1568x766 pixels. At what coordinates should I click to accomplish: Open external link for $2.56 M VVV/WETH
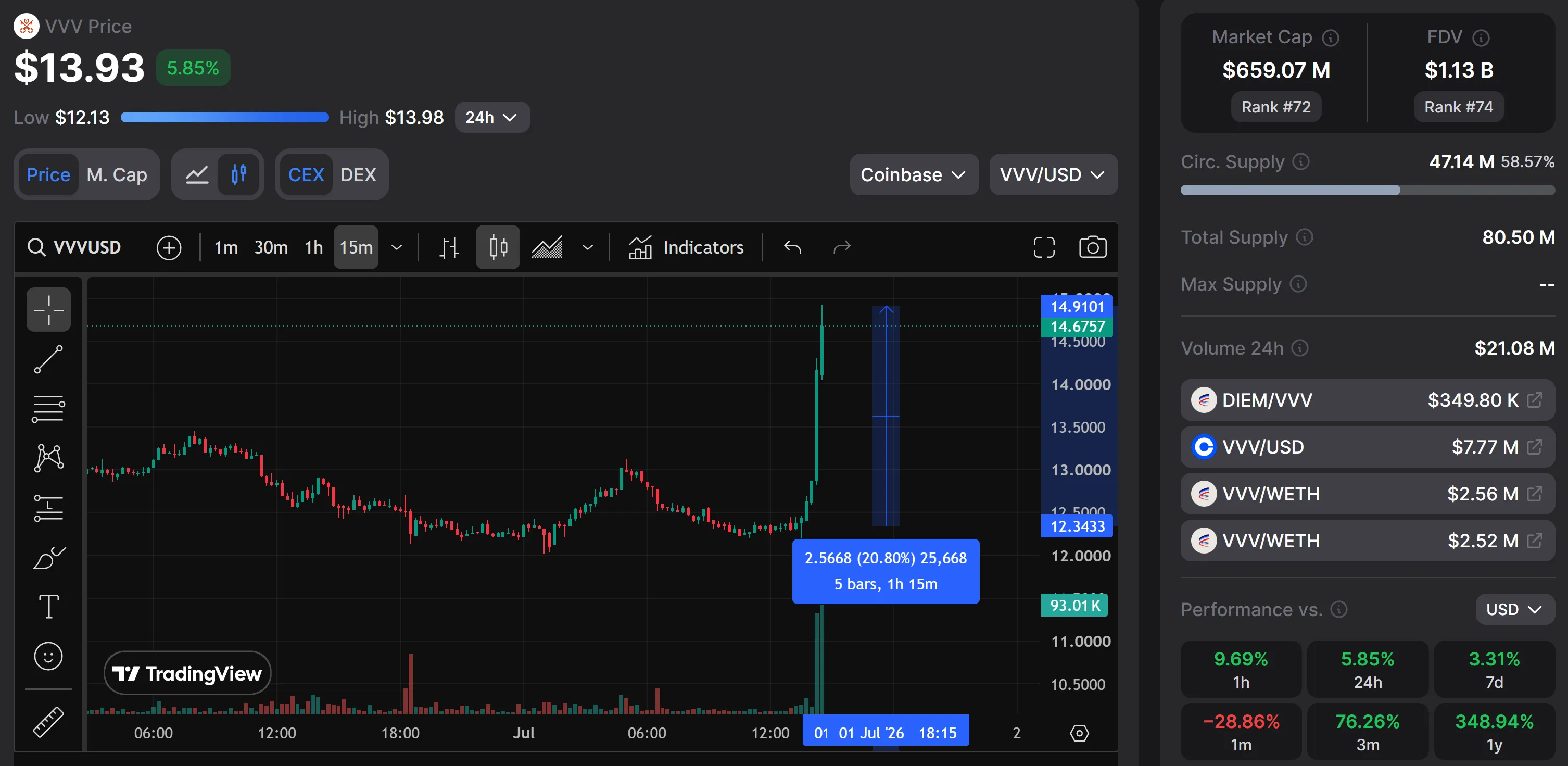click(1535, 493)
